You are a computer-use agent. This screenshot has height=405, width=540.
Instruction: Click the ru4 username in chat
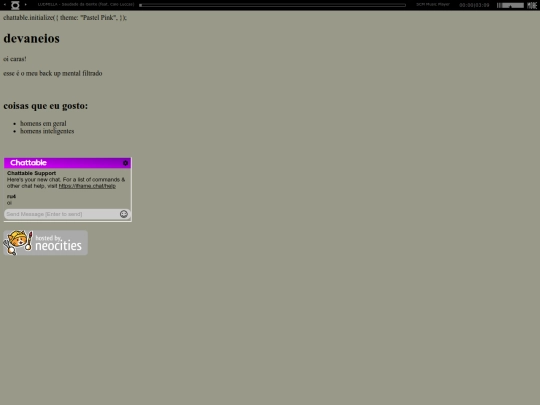(11, 196)
